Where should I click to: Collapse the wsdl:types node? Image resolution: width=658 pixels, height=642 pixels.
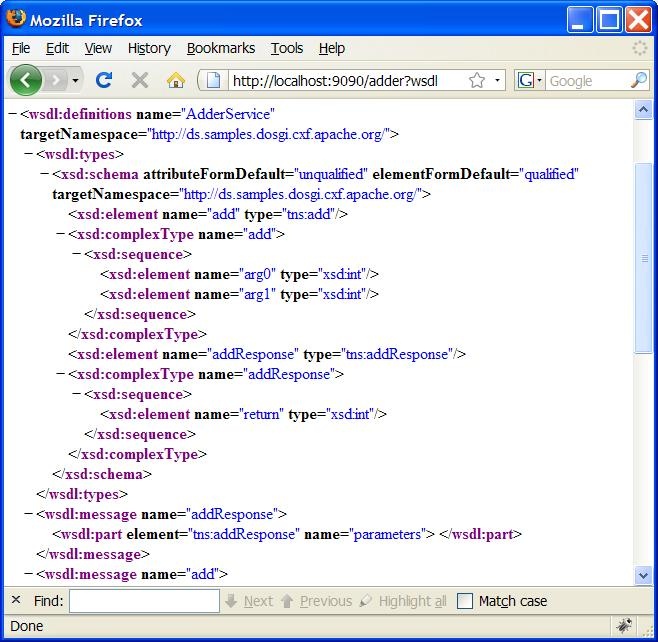coord(29,154)
